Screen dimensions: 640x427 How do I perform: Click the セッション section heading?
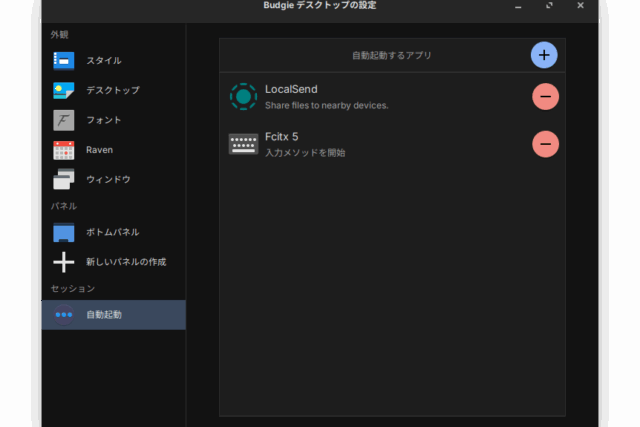click(73, 289)
